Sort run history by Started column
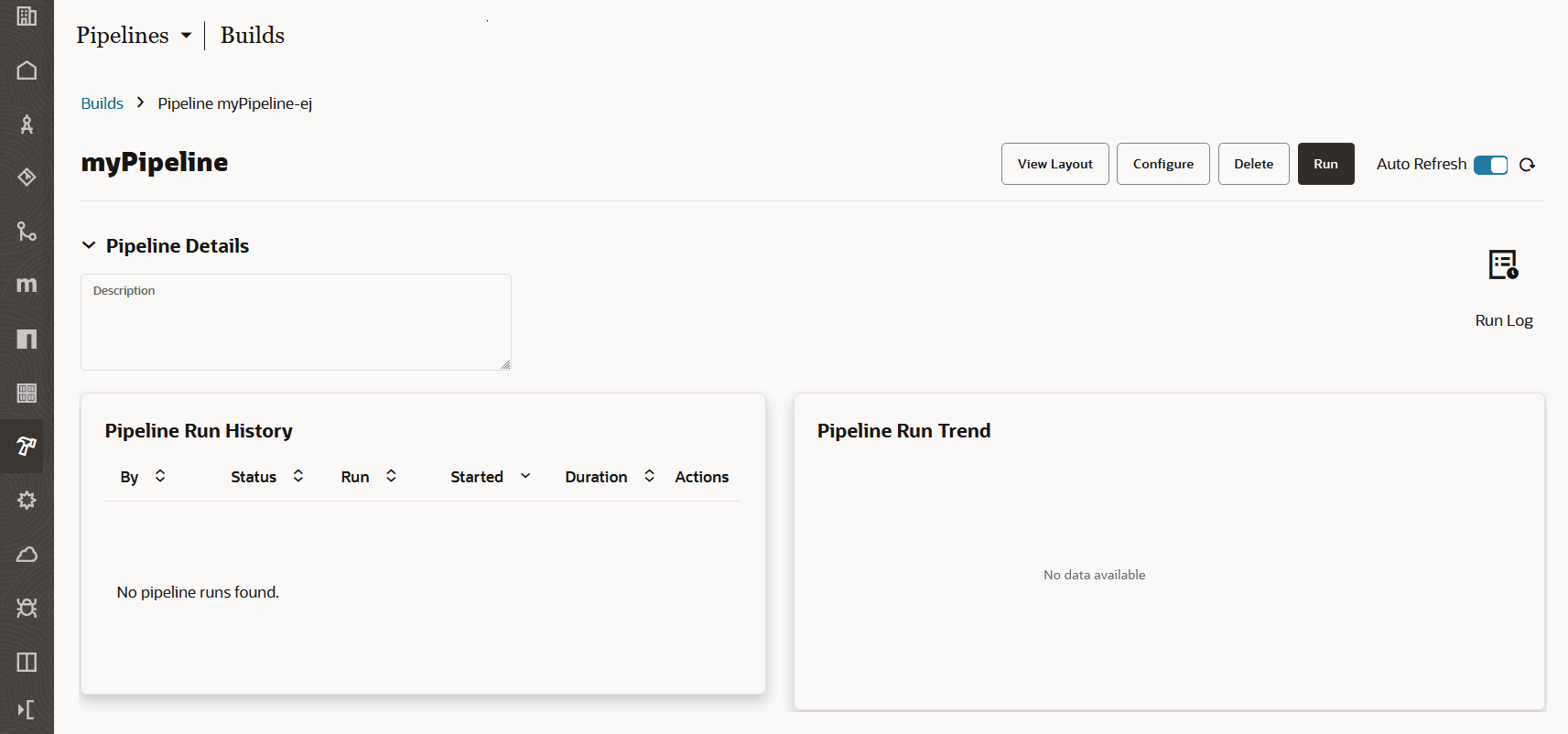This screenshot has height=734, width=1568. [525, 476]
